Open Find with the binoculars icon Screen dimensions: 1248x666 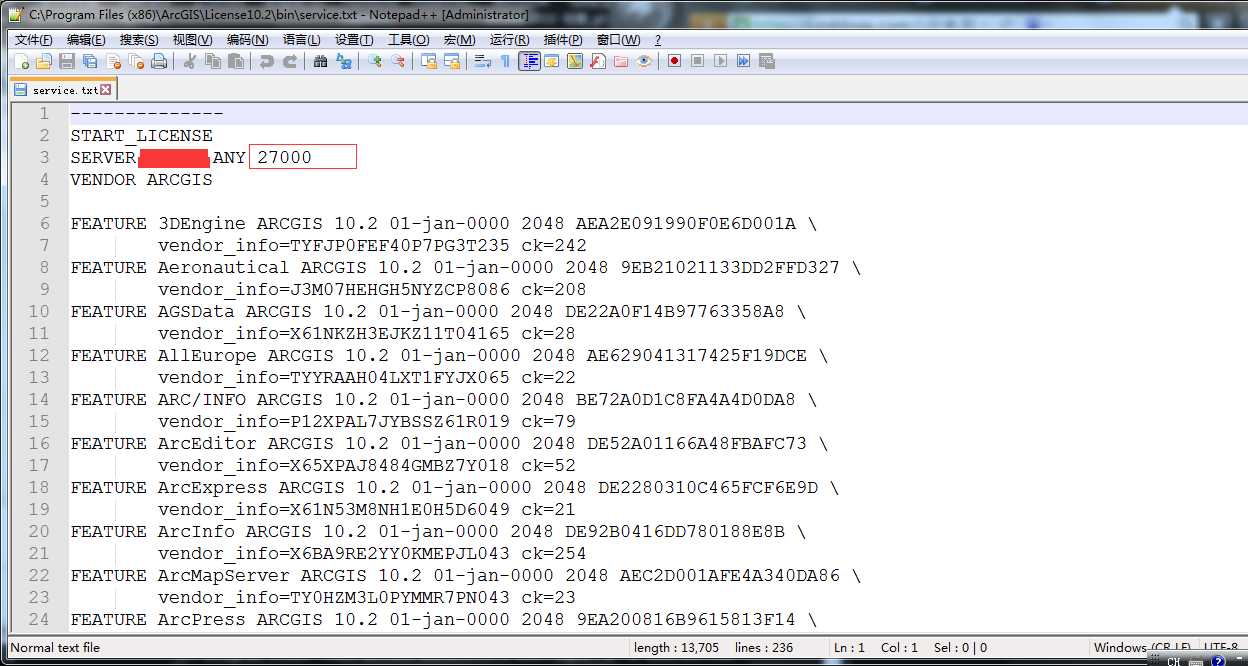[x=320, y=61]
